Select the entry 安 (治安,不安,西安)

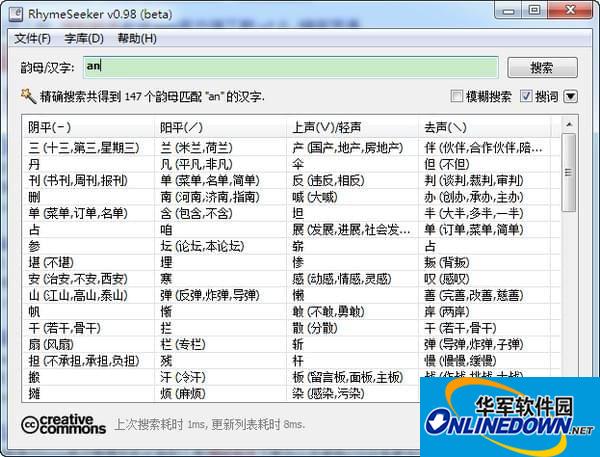tap(78, 279)
